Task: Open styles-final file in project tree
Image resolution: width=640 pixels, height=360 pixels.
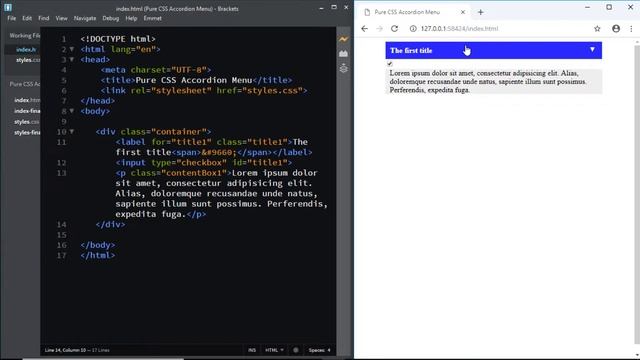Action: (27, 133)
